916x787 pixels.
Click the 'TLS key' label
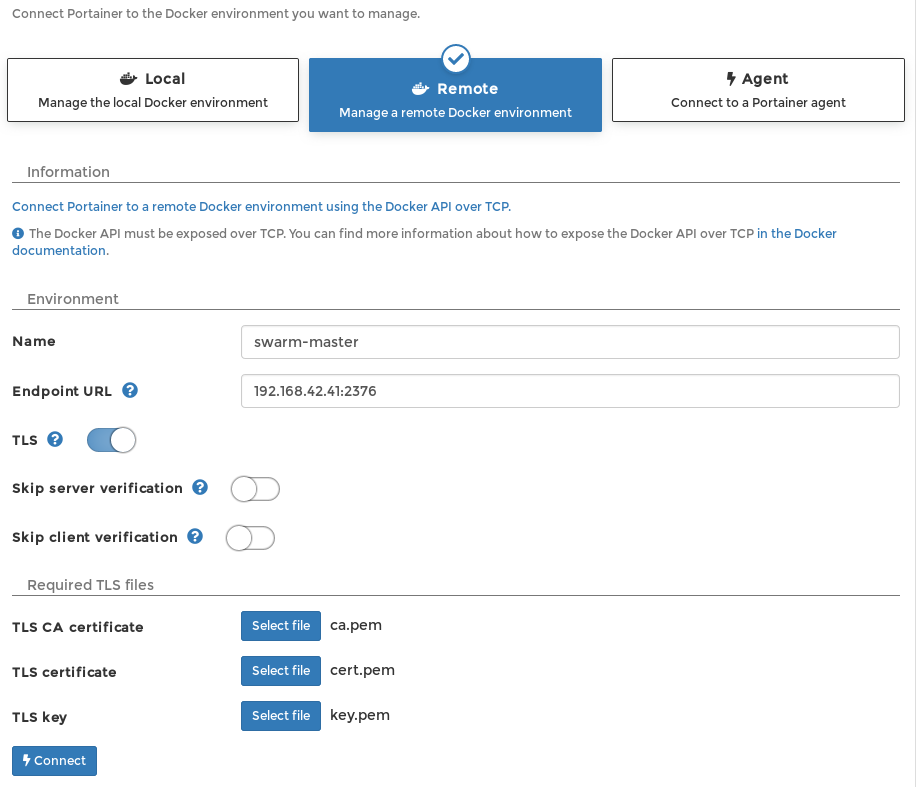pyautogui.click(x=40, y=717)
